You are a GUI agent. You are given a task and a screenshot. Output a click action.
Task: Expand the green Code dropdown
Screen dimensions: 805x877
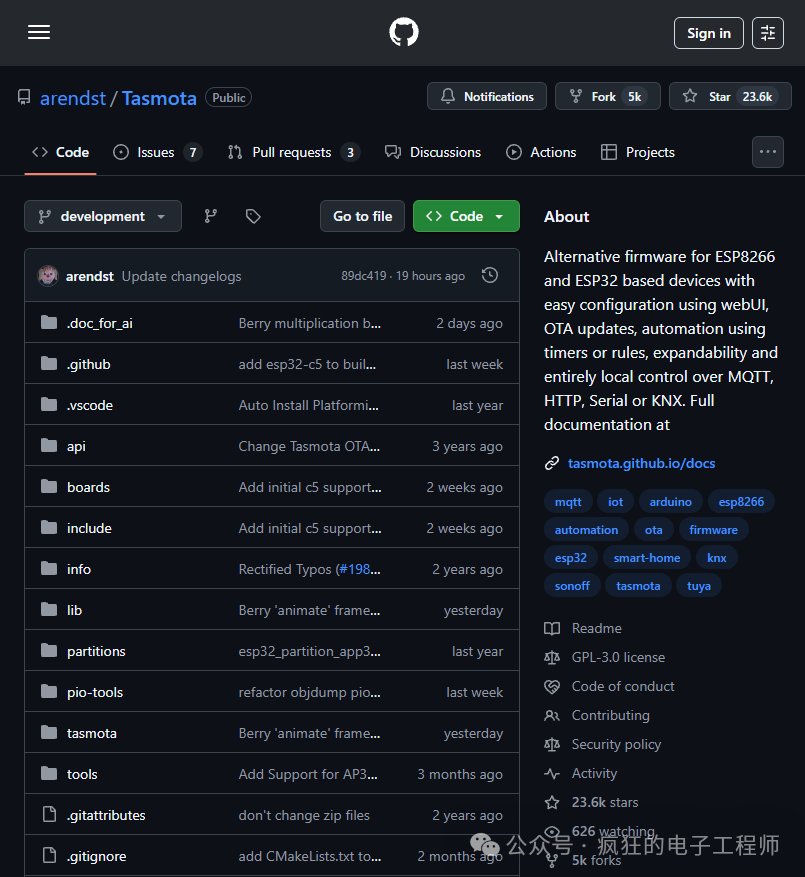pos(466,216)
